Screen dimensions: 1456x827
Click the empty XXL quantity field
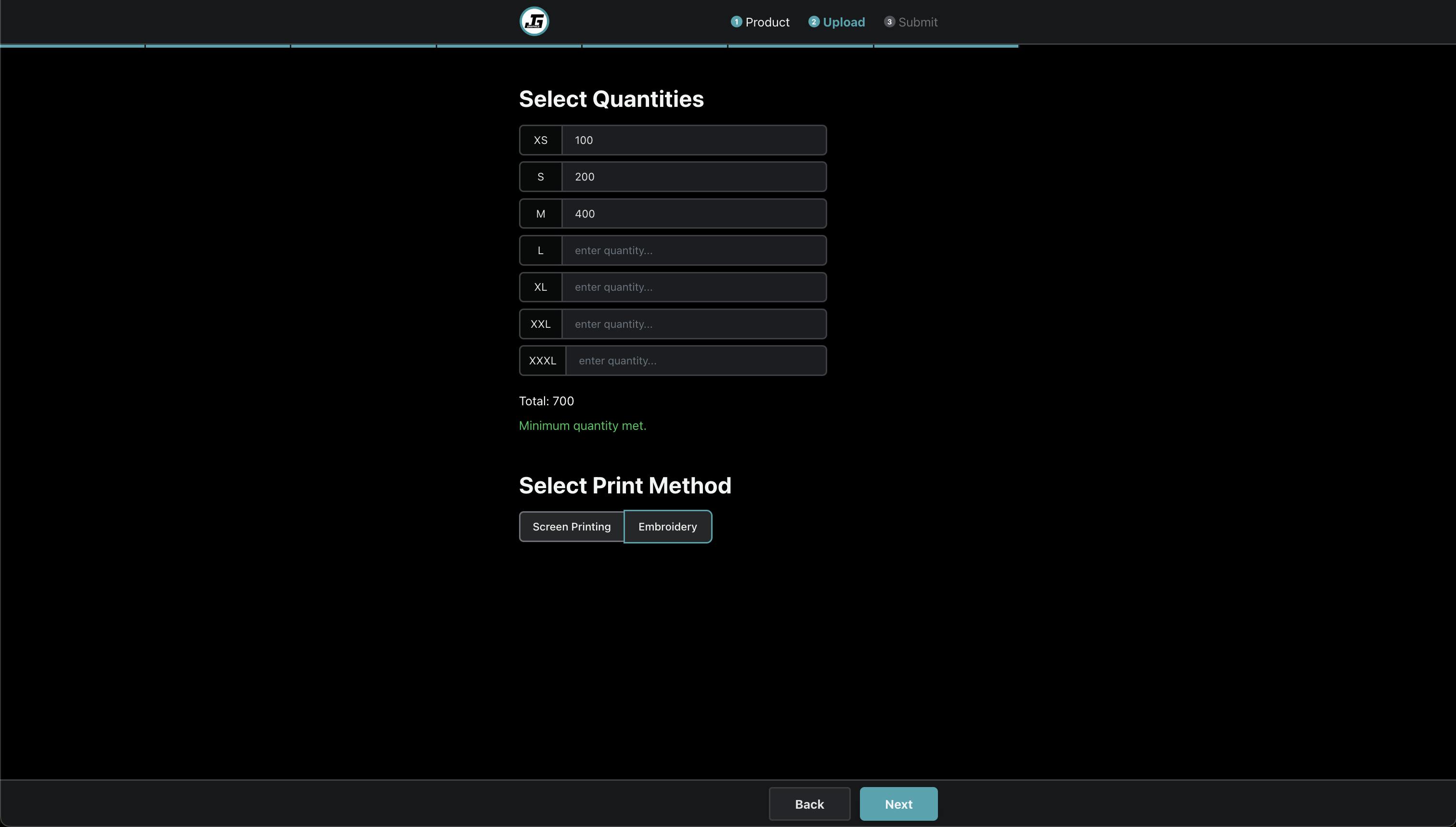click(x=694, y=324)
